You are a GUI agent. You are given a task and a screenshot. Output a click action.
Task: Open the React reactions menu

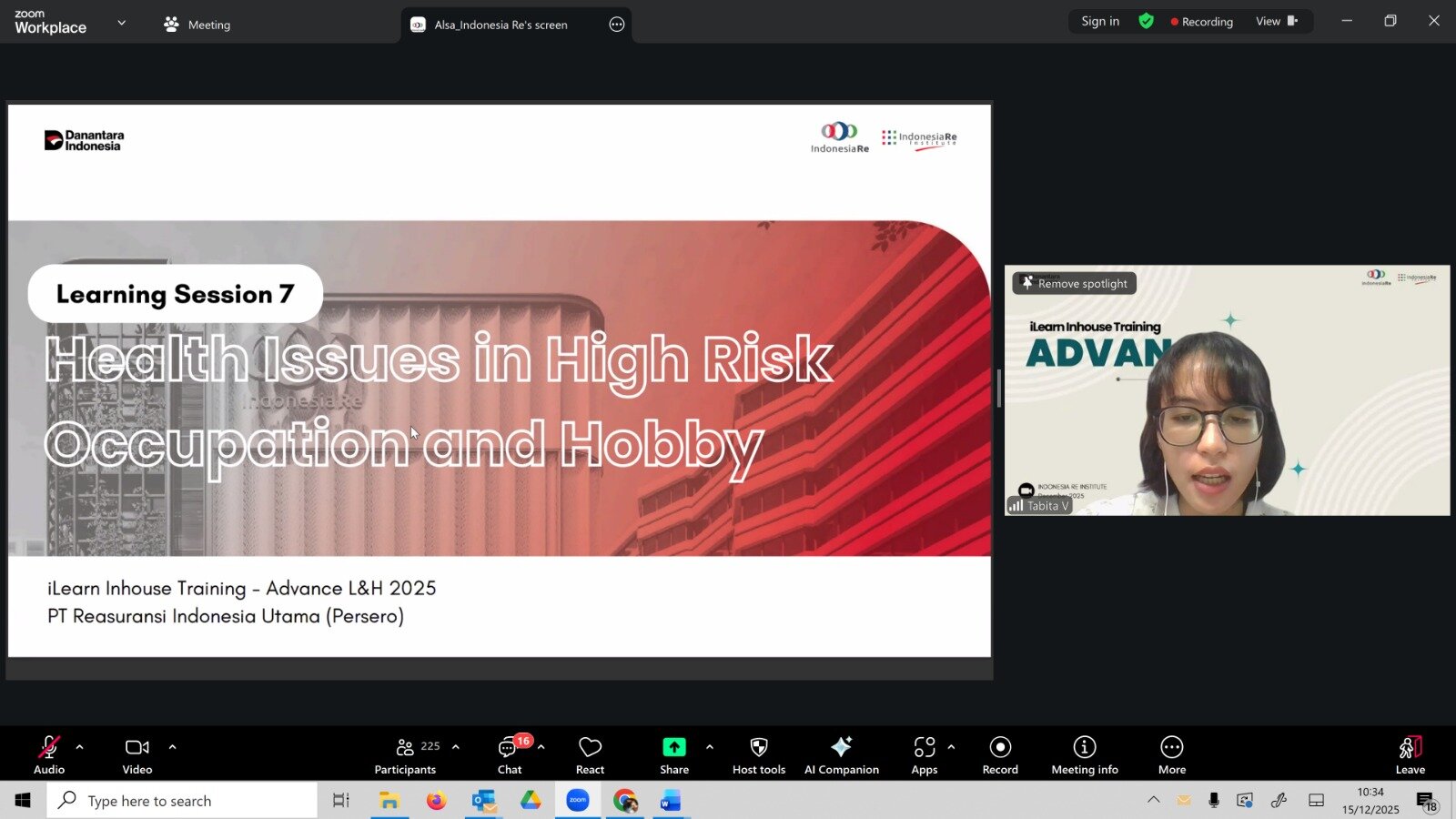point(590,753)
